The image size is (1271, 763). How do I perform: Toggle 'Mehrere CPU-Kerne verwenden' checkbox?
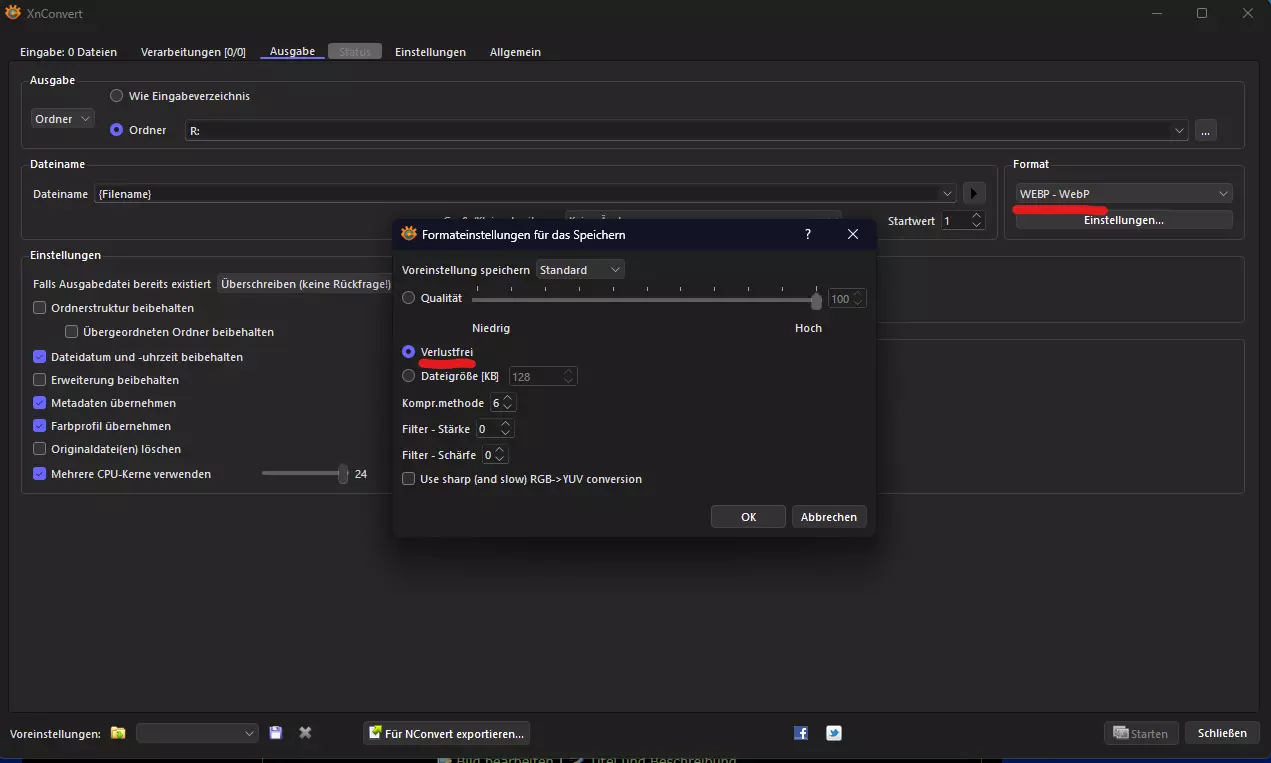(x=40, y=474)
